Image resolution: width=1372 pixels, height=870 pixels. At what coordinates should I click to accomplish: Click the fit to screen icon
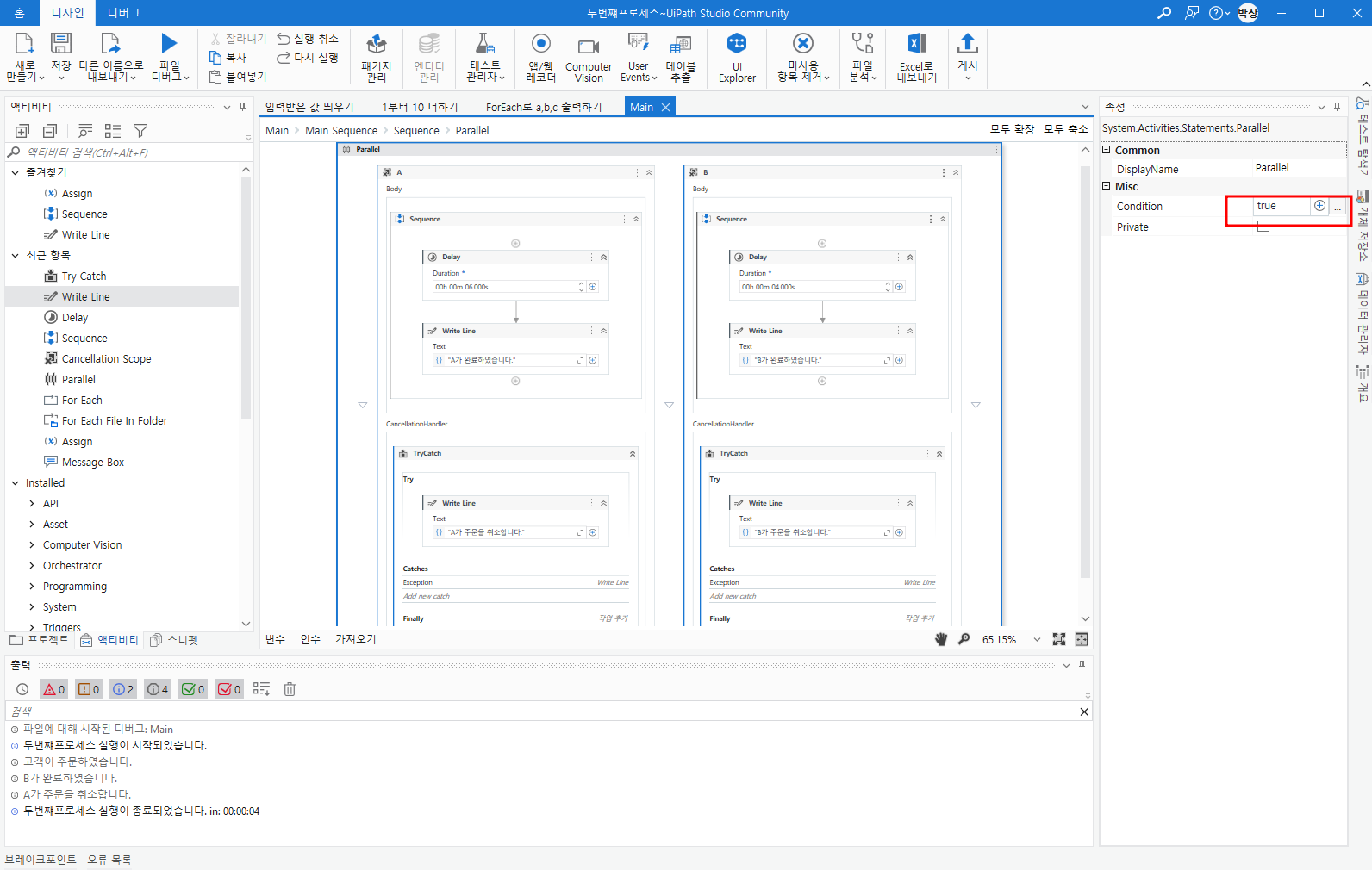[1059, 639]
